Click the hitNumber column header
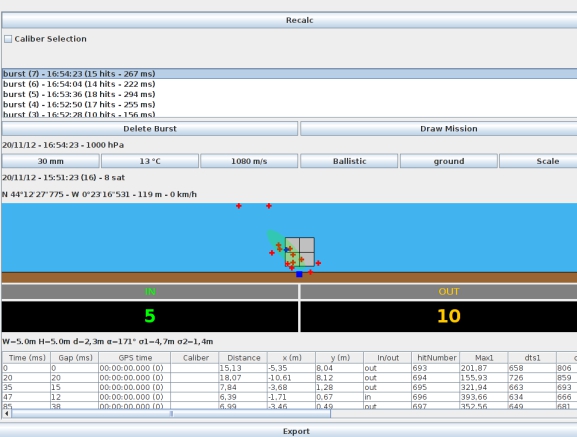Screen dimensions: 577x437 coord(436,358)
